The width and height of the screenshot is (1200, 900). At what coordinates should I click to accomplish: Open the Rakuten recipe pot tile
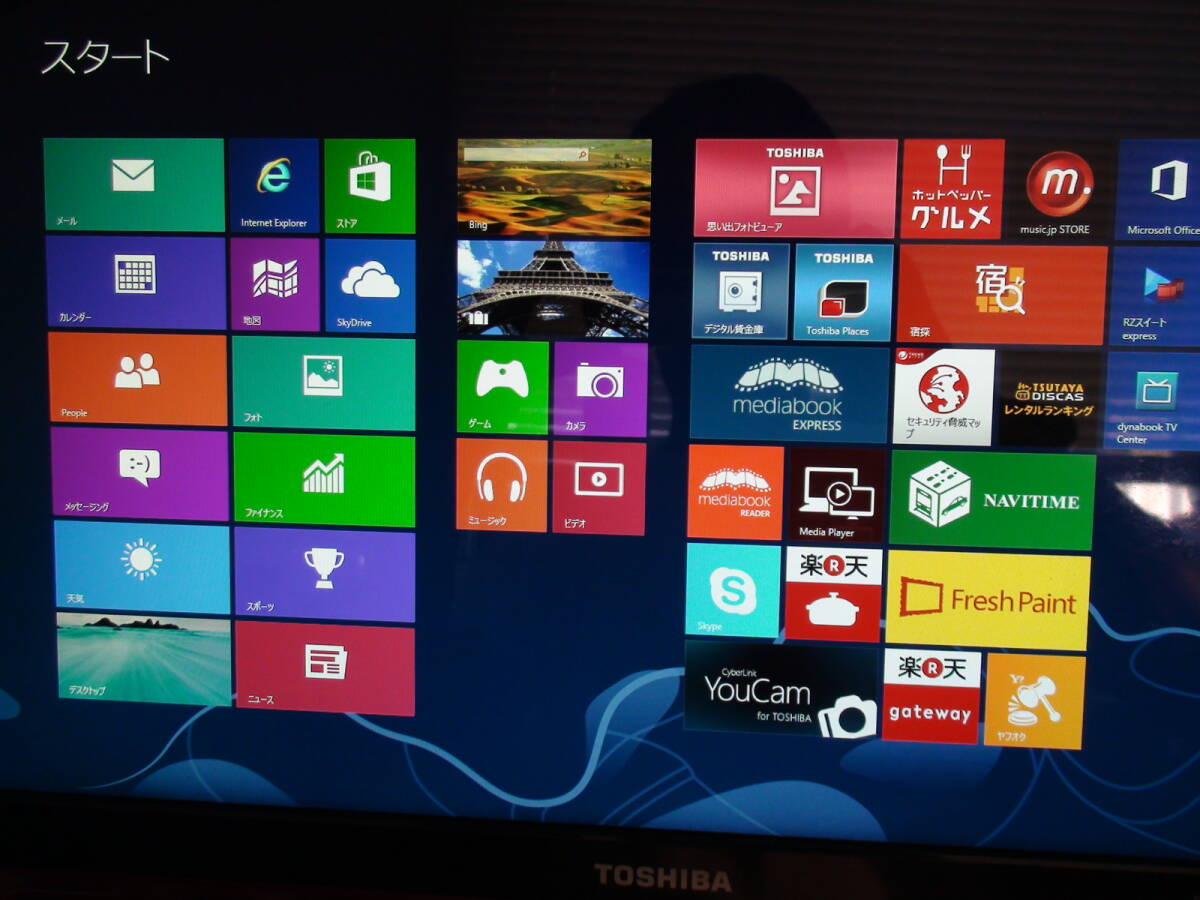pos(833,593)
